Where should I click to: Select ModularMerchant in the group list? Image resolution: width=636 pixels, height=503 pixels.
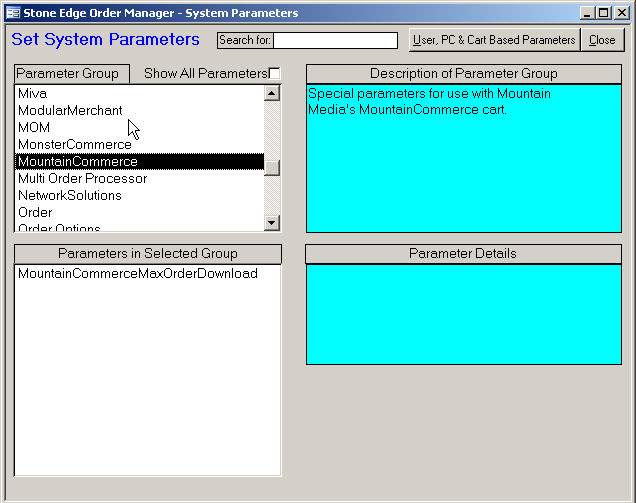tap(139, 110)
